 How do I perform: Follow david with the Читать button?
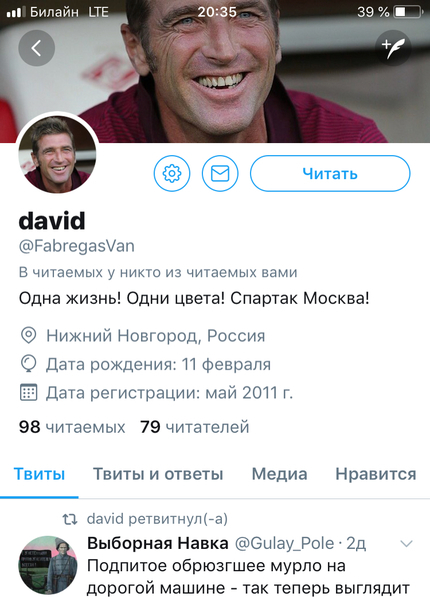click(330, 174)
